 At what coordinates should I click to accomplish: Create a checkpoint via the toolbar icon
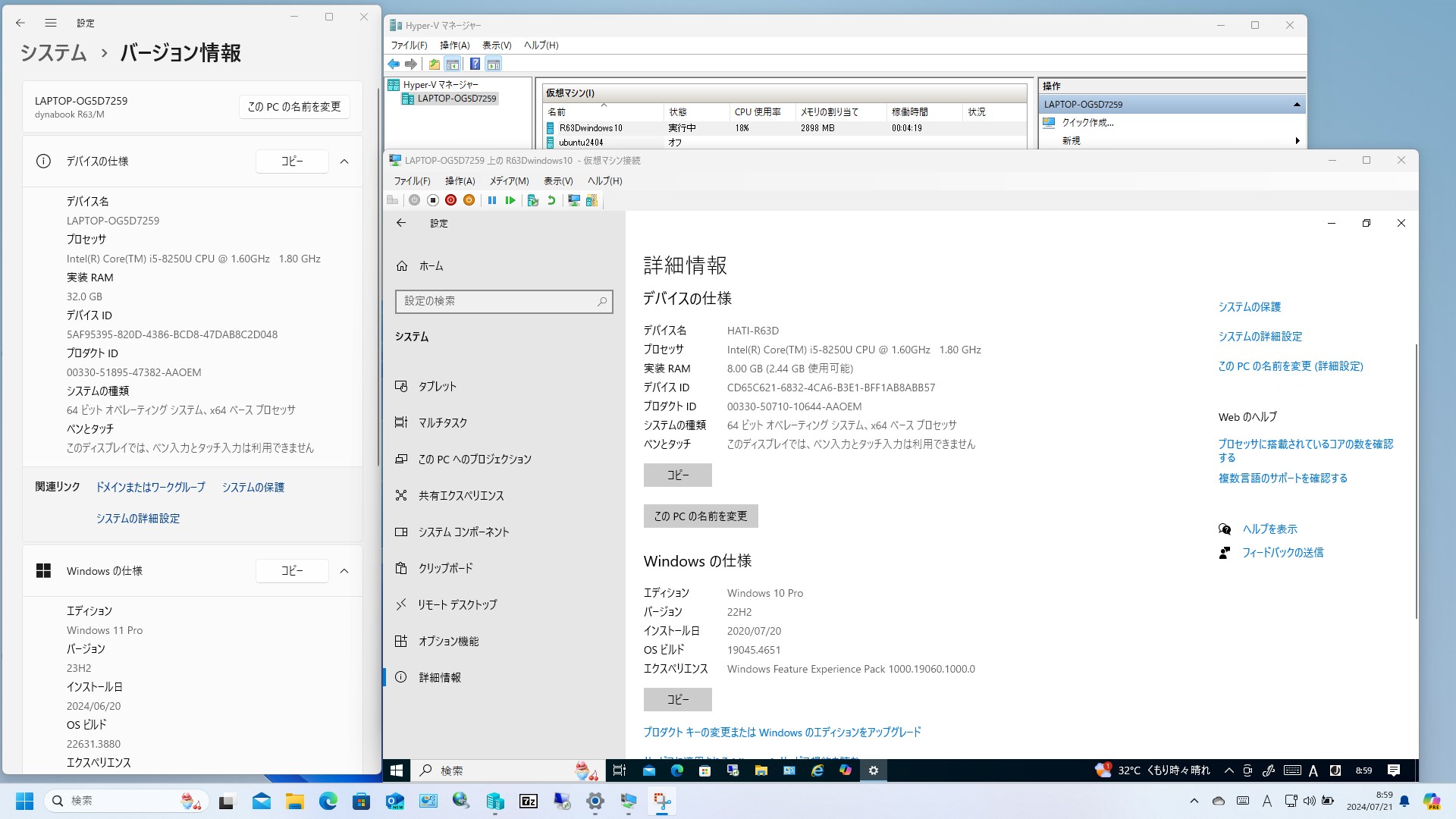click(532, 200)
